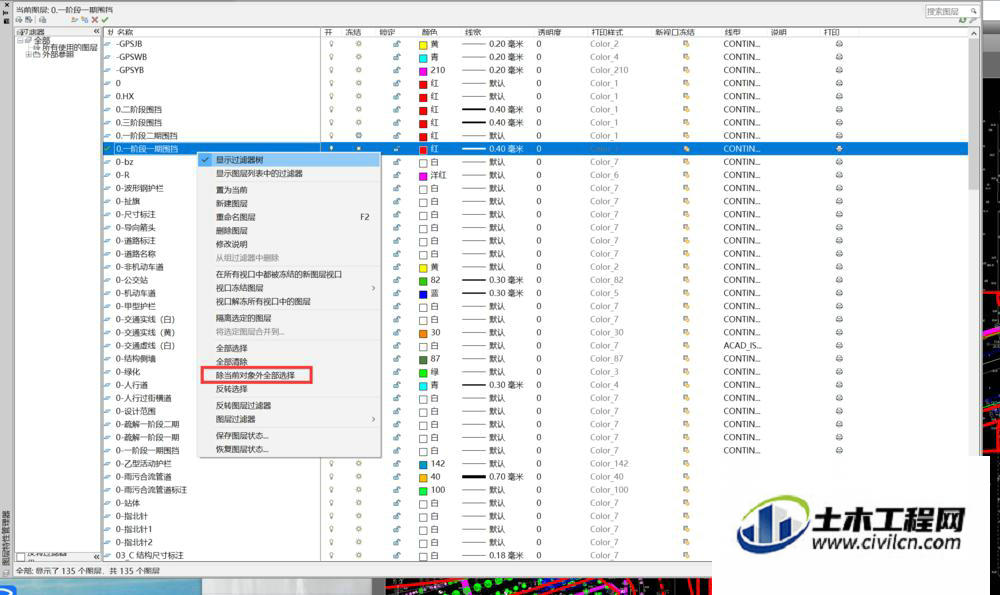This screenshot has width=1000, height=595.
Task: Toggle freeze for 0-雨污合流管道
Action: [x=358, y=477]
